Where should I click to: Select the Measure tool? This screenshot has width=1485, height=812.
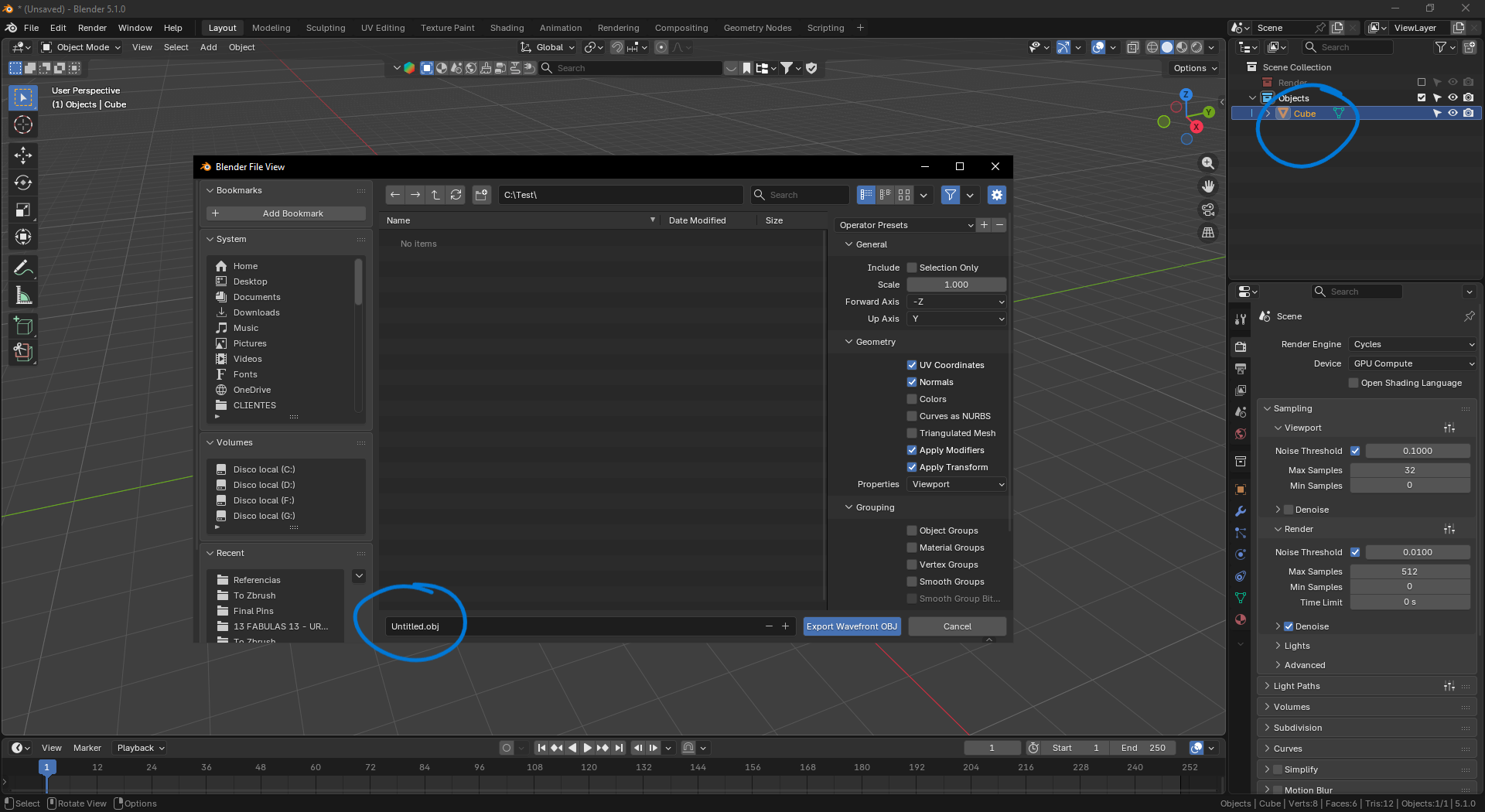click(23, 295)
